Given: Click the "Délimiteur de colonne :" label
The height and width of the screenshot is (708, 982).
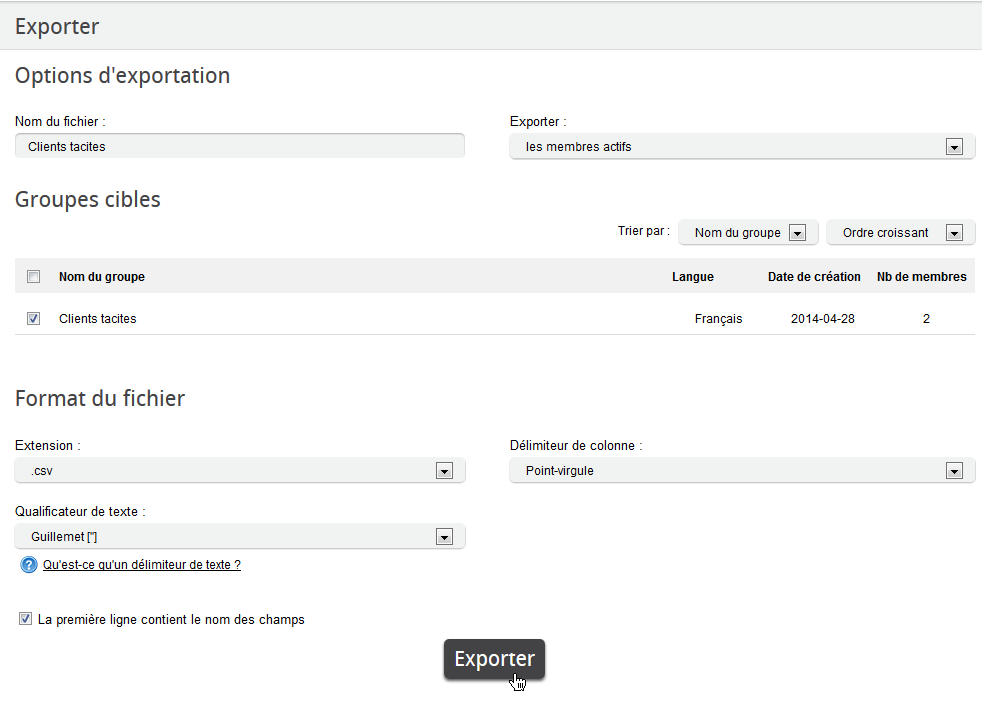Looking at the screenshot, I should coord(576,445).
